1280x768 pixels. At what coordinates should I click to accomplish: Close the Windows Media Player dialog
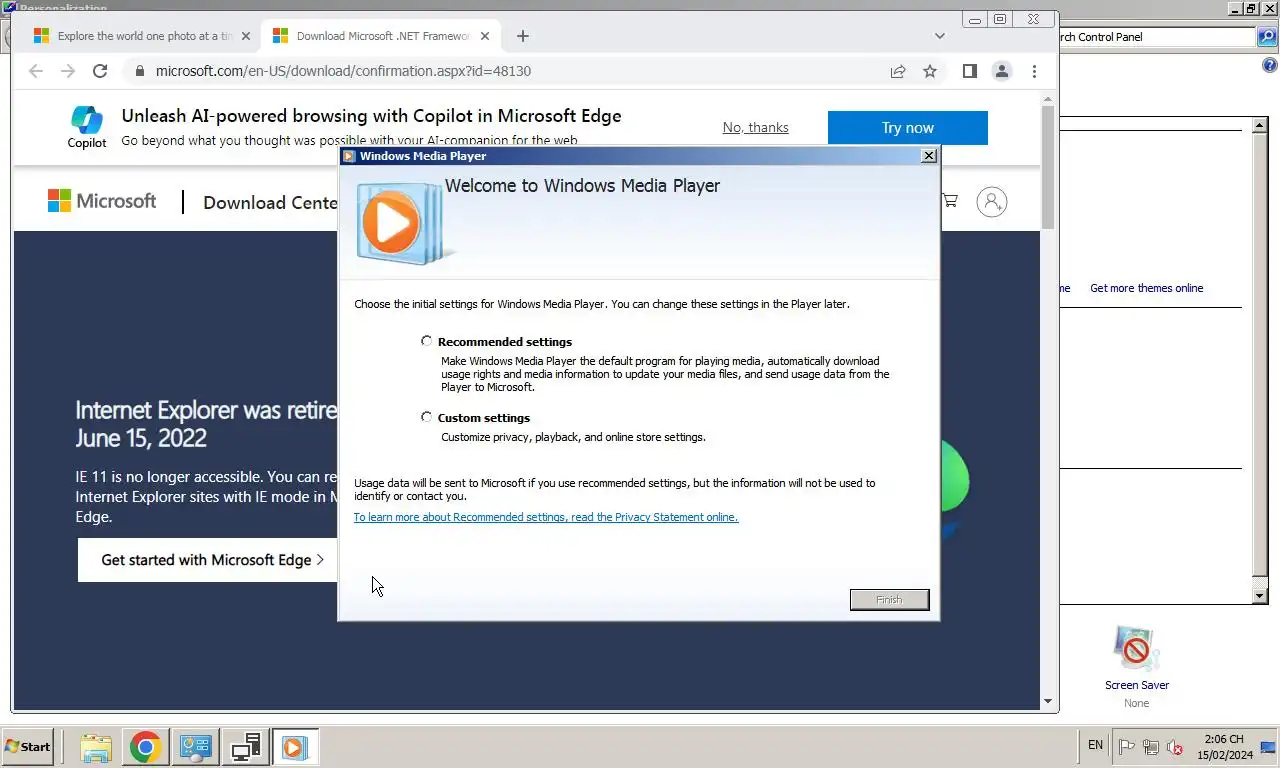click(929, 156)
